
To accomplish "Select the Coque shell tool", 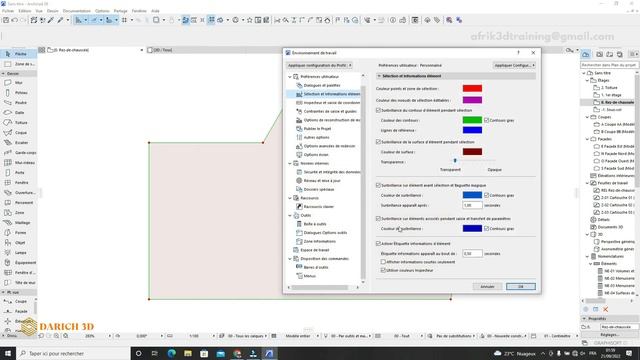I will [18, 133].
